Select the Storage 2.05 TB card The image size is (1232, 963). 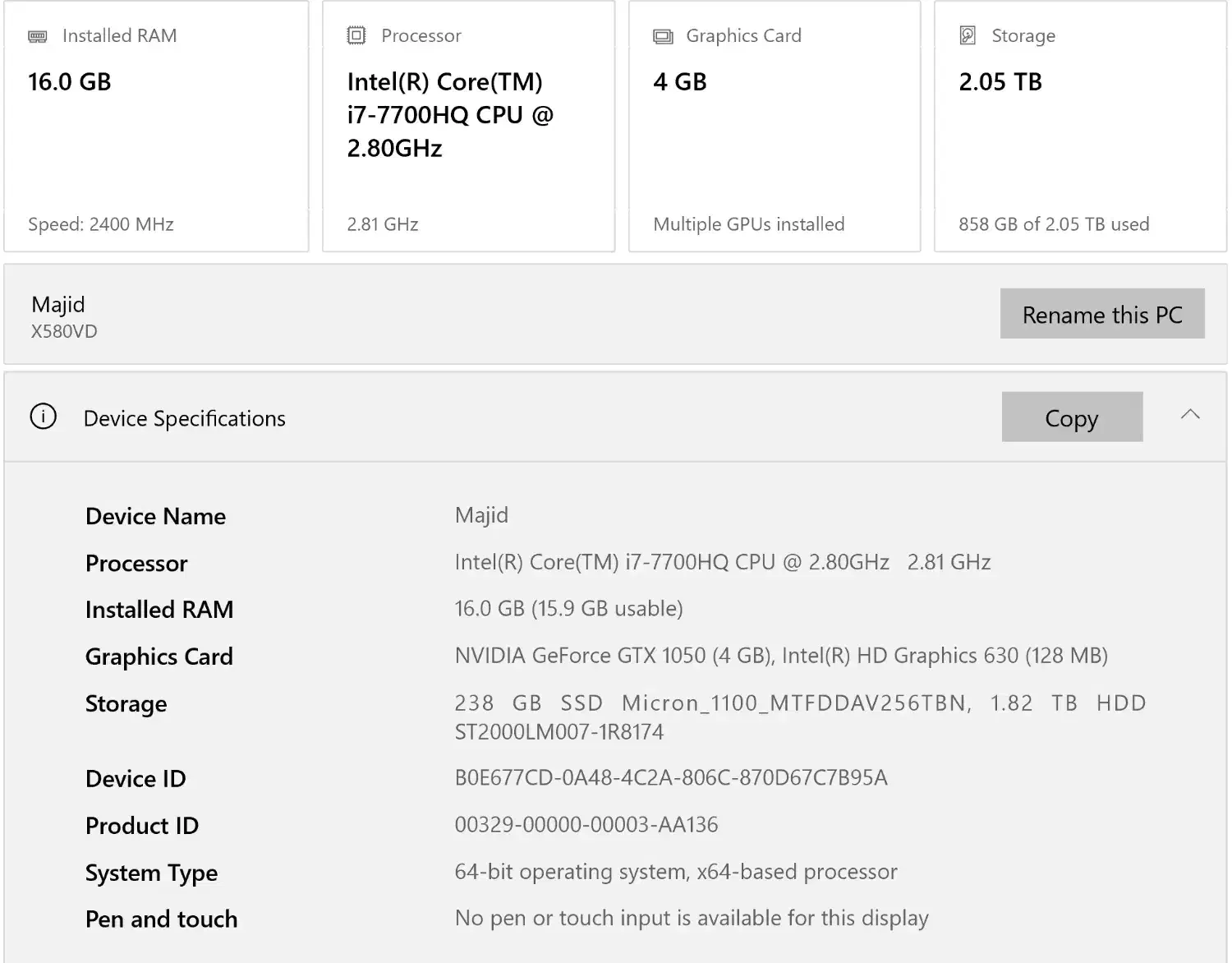coord(1079,127)
